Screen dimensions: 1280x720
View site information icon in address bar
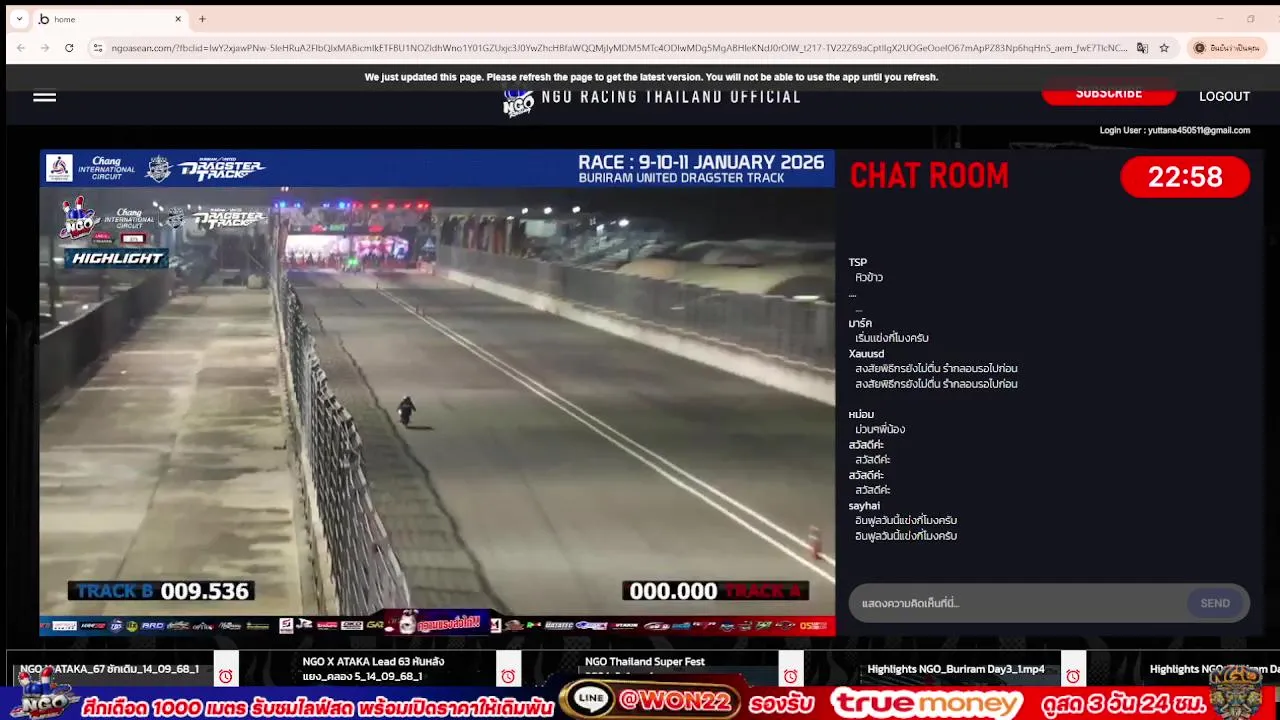[97, 48]
